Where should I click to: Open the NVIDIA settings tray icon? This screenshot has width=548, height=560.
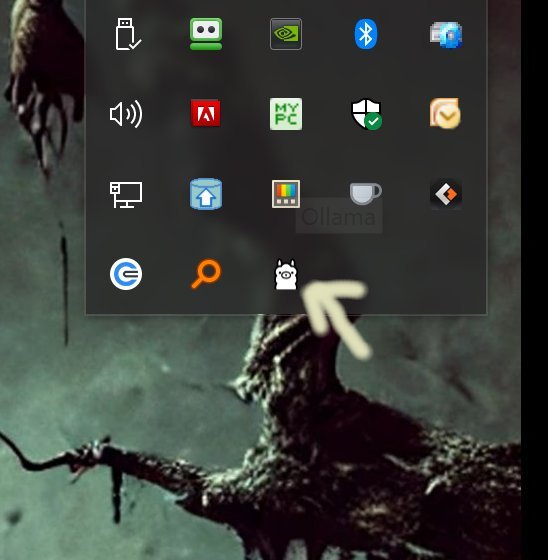[286, 34]
